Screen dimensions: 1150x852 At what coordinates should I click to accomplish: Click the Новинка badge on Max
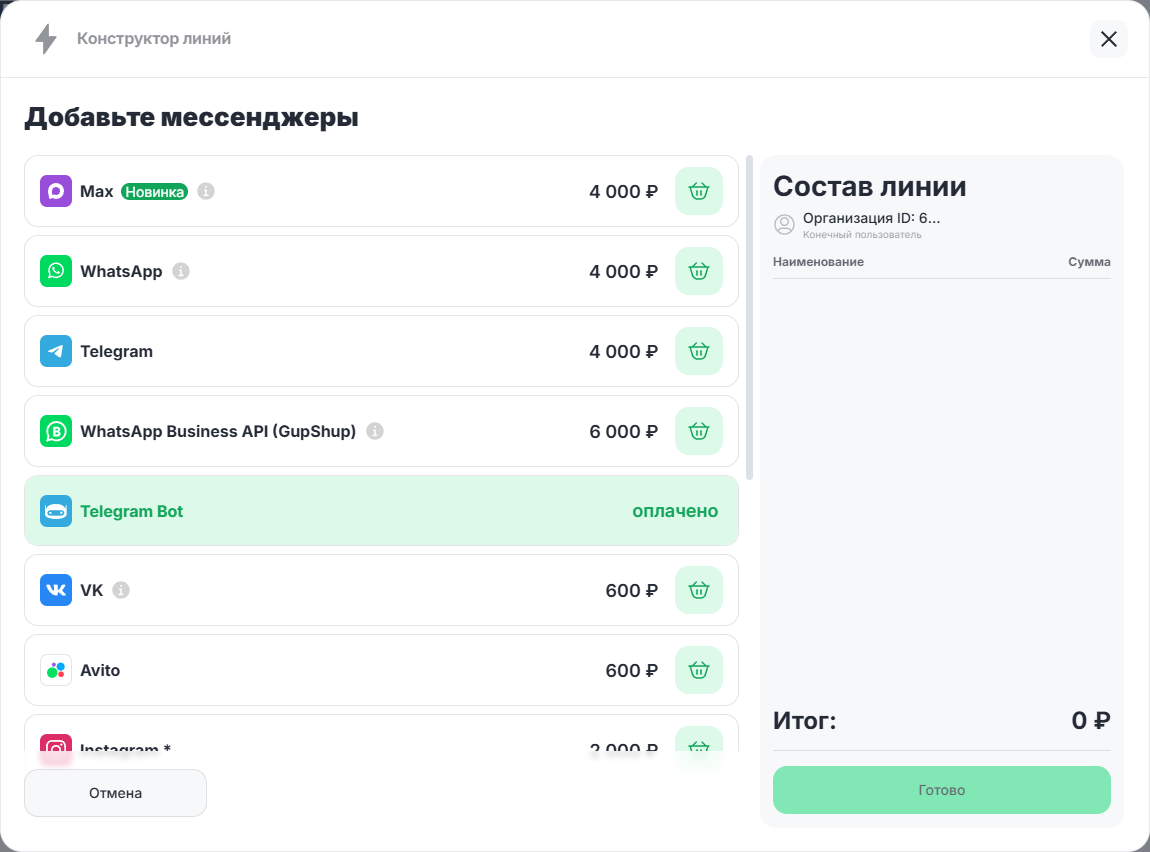pyautogui.click(x=154, y=191)
